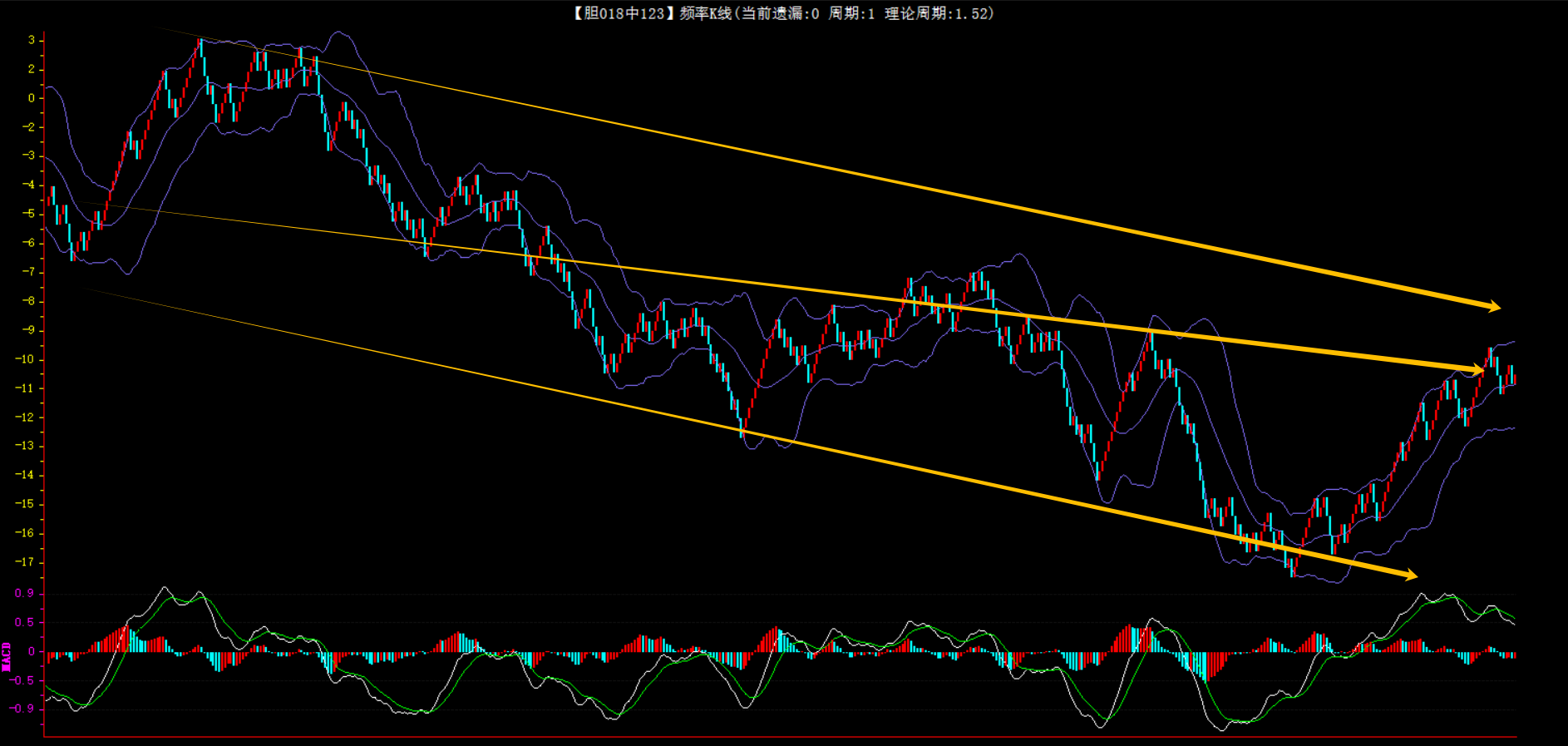
Task: Click 当前遗漏:0 in the title
Action: click(779, 13)
